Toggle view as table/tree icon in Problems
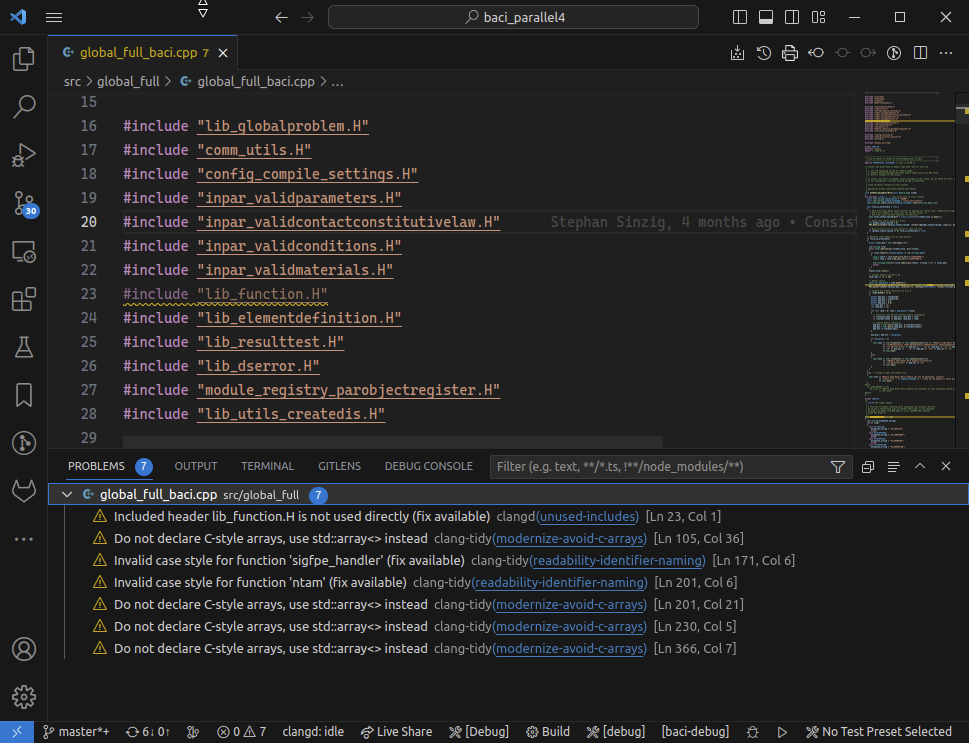969x743 pixels. coord(894,467)
